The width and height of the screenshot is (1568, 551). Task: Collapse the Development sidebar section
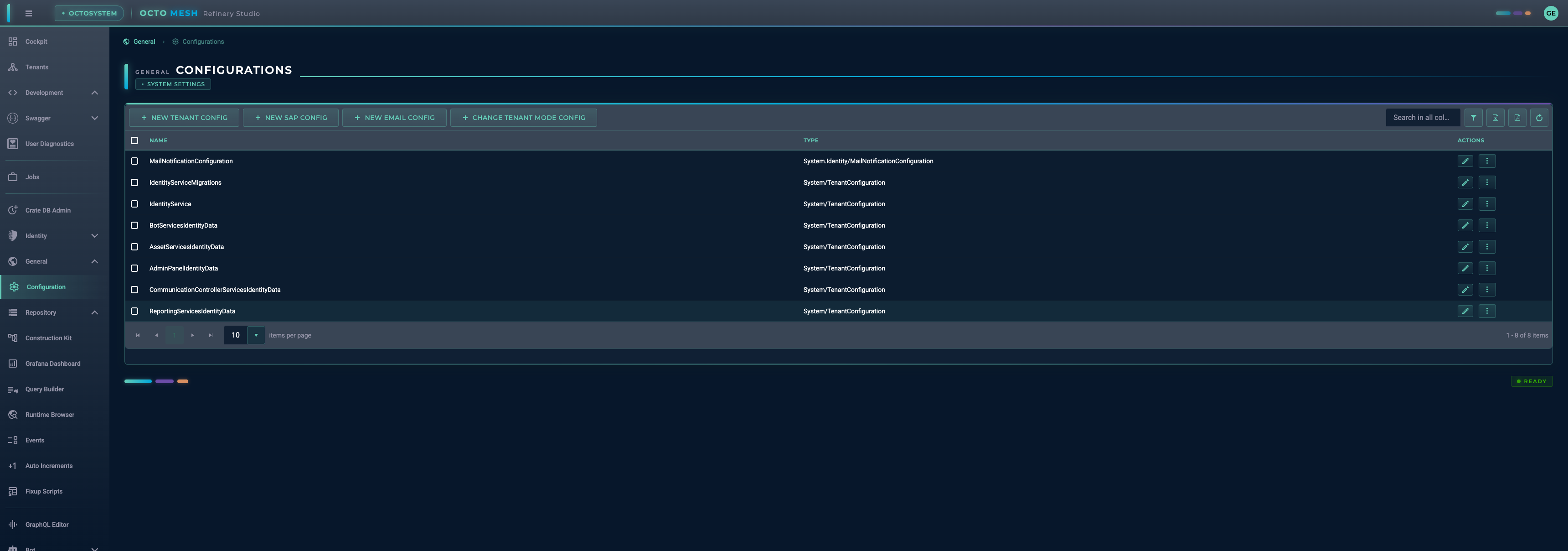point(94,93)
